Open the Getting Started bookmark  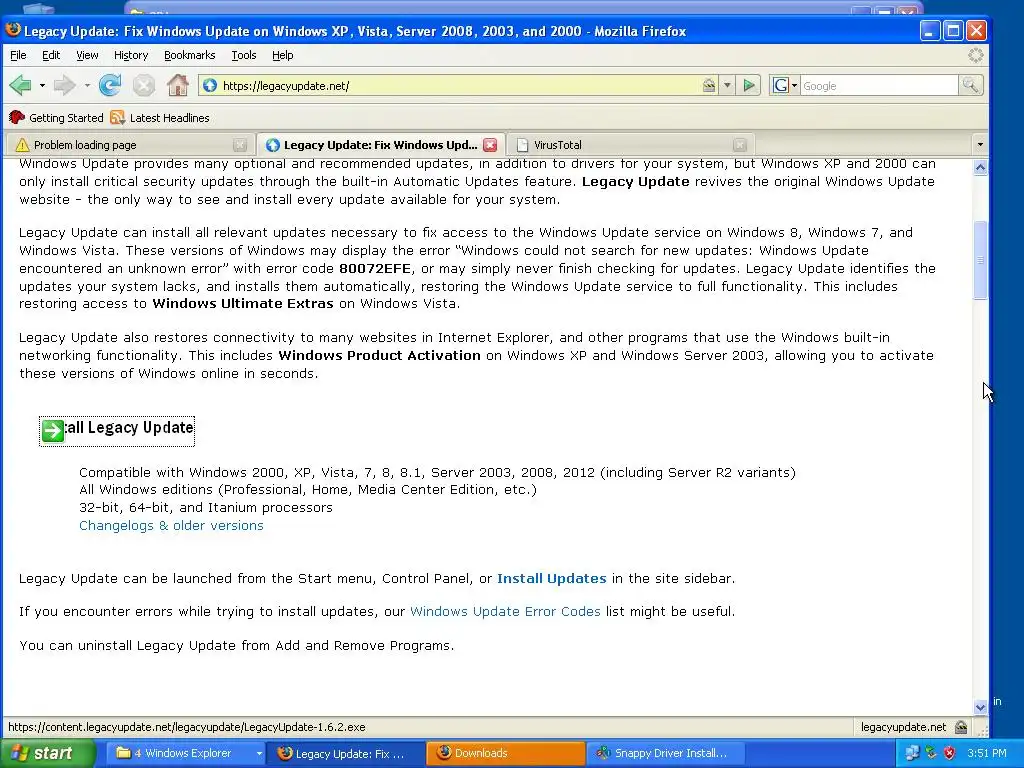tap(56, 118)
